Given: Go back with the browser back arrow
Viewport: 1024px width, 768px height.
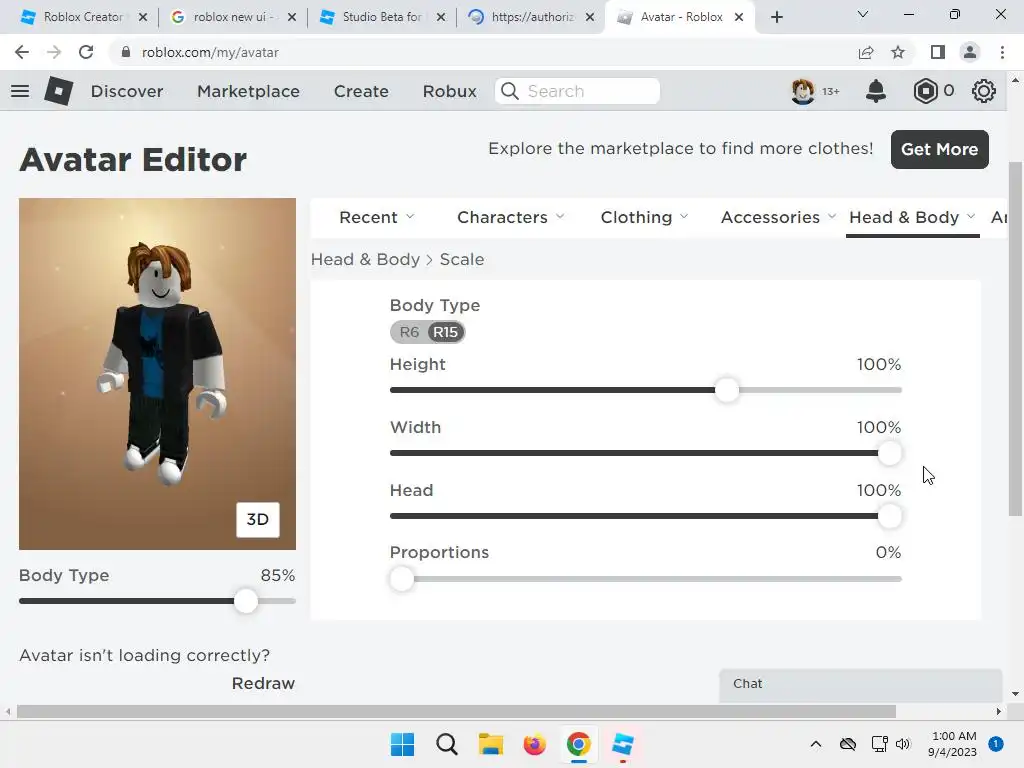Looking at the screenshot, I should pyautogui.click(x=22, y=52).
